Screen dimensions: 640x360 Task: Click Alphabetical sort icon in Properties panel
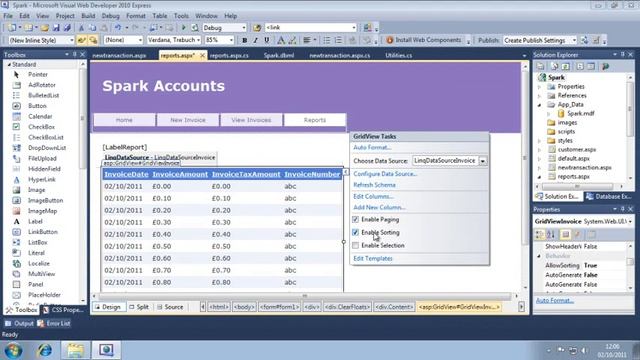click(551, 234)
